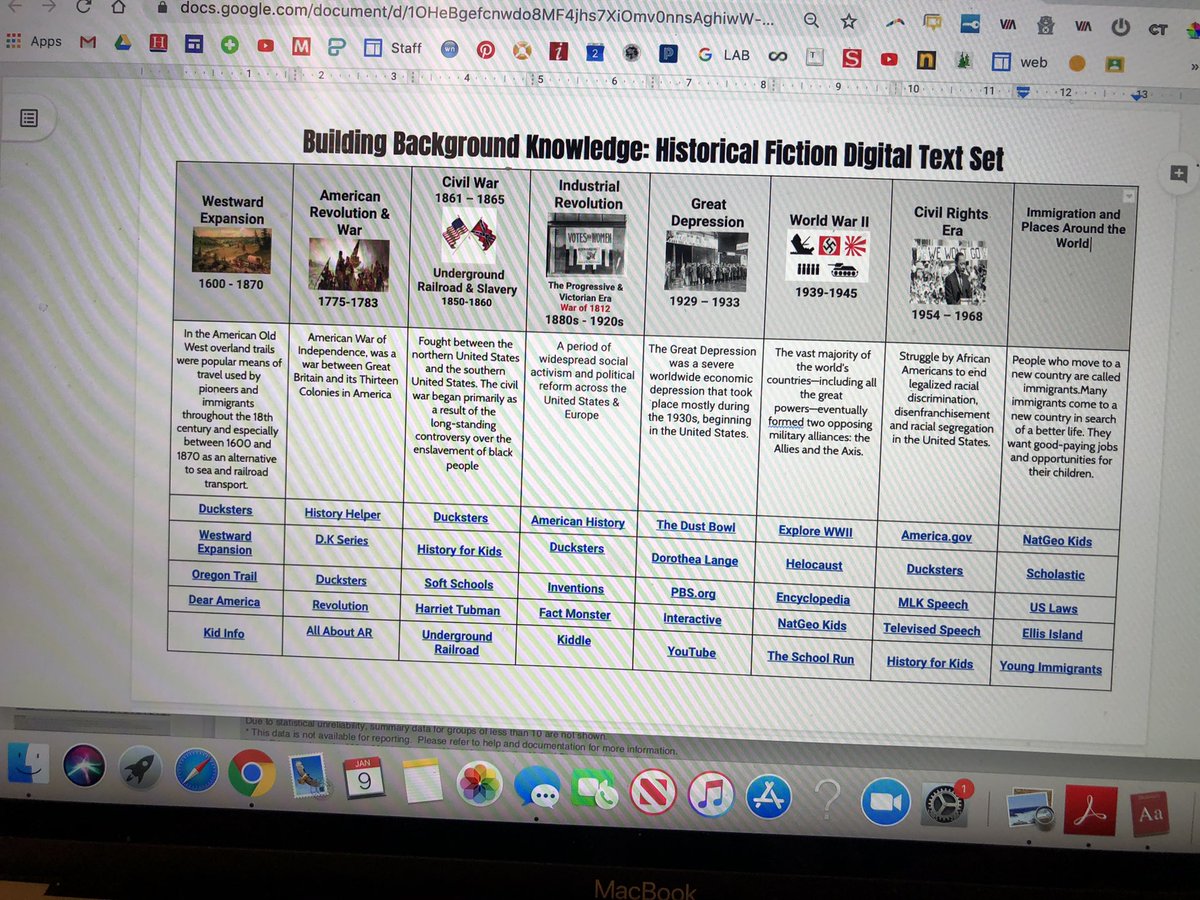Viewport: 1200px width, 900px height.
Task: Open the Underground Railroad link
Action: (x=457, y=643)
